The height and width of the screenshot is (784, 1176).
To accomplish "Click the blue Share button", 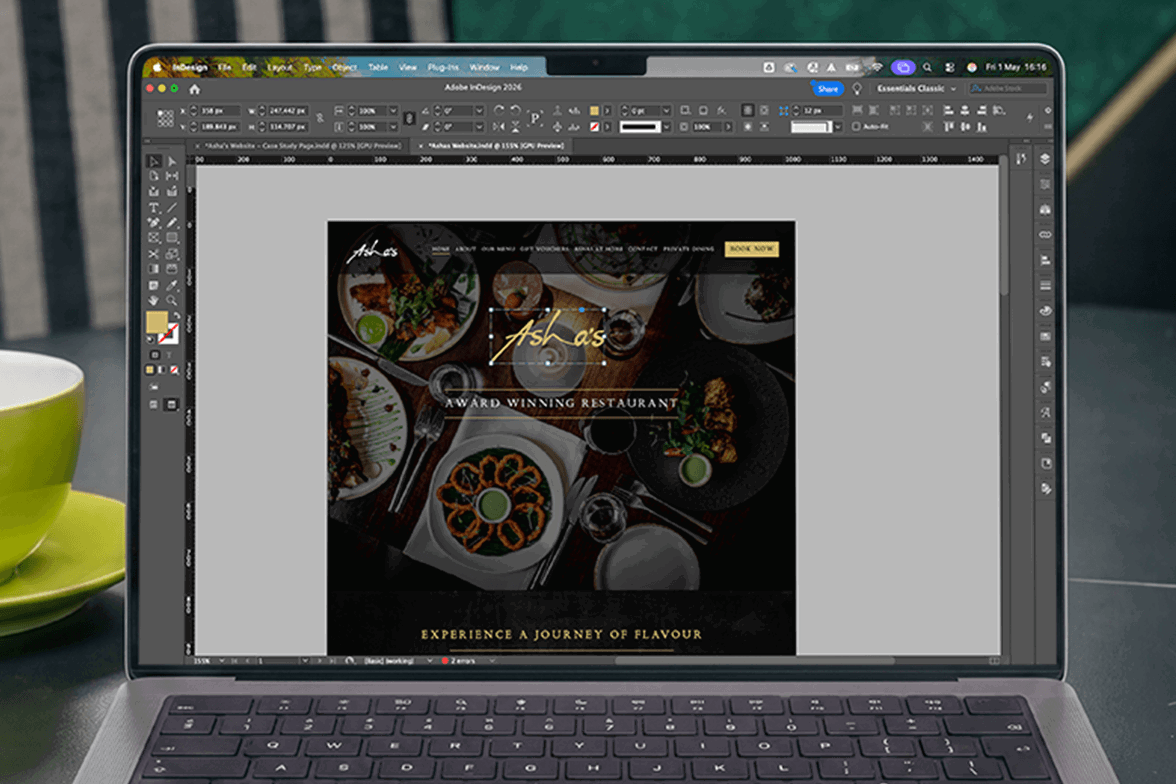I will click(x=827, y=89).
